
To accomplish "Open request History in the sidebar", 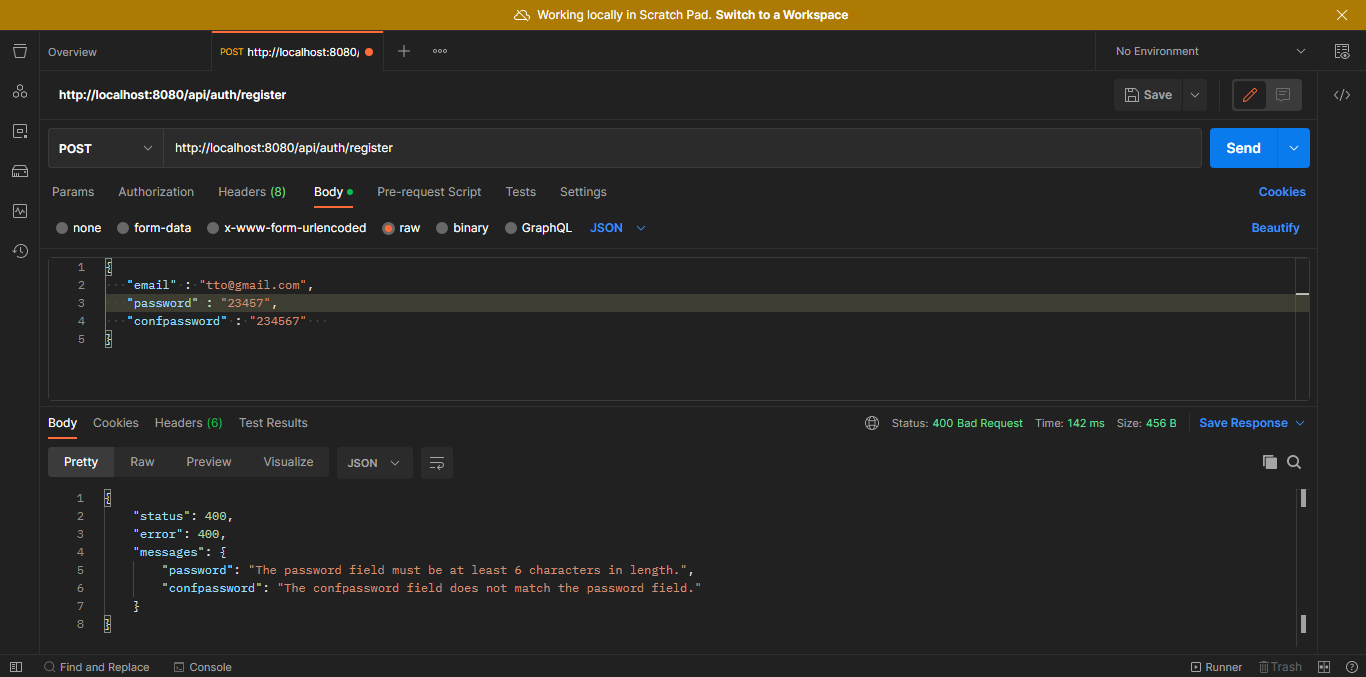I will click(19, 251).
